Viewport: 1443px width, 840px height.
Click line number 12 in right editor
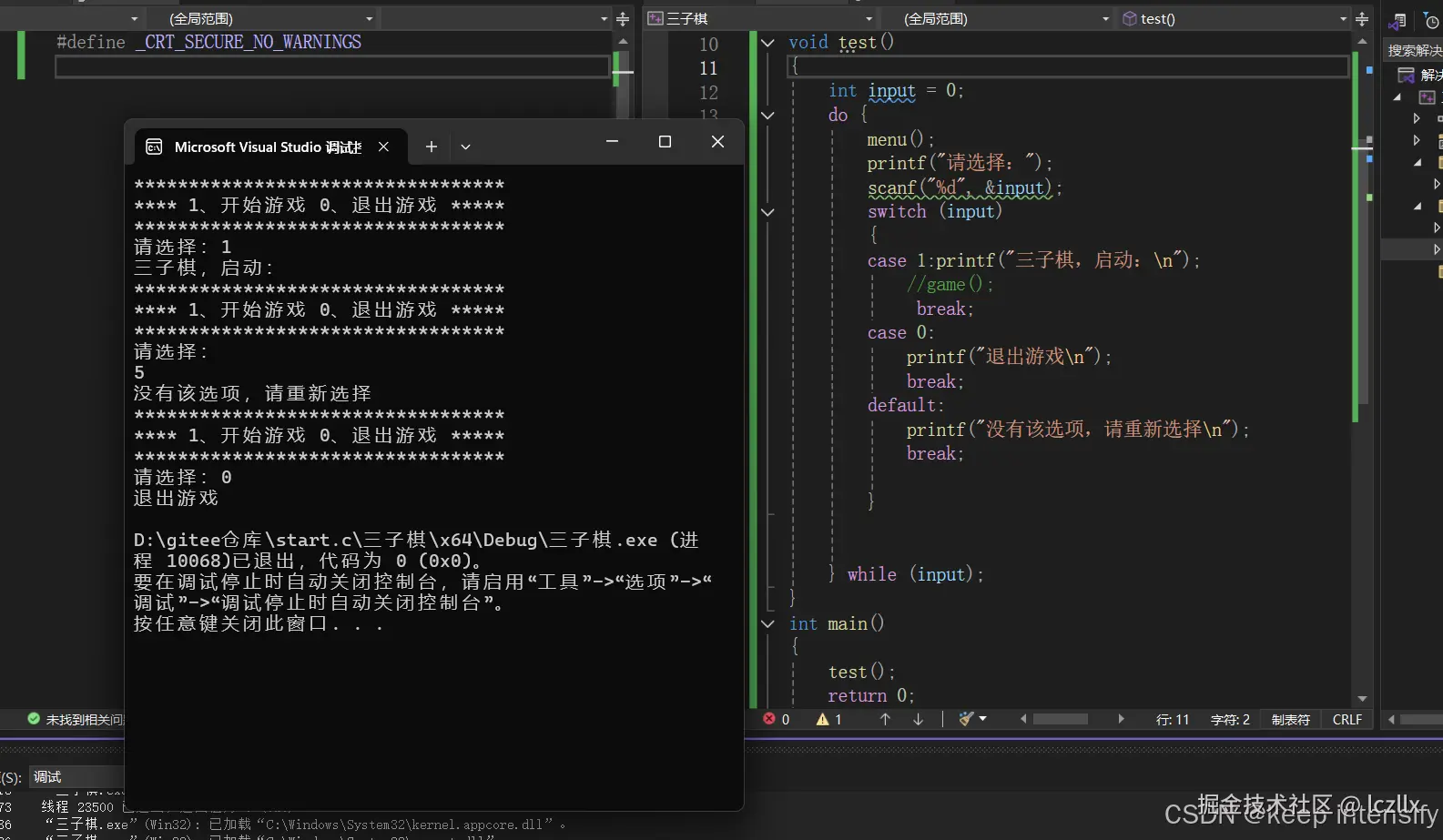click(x=708, y=93)
